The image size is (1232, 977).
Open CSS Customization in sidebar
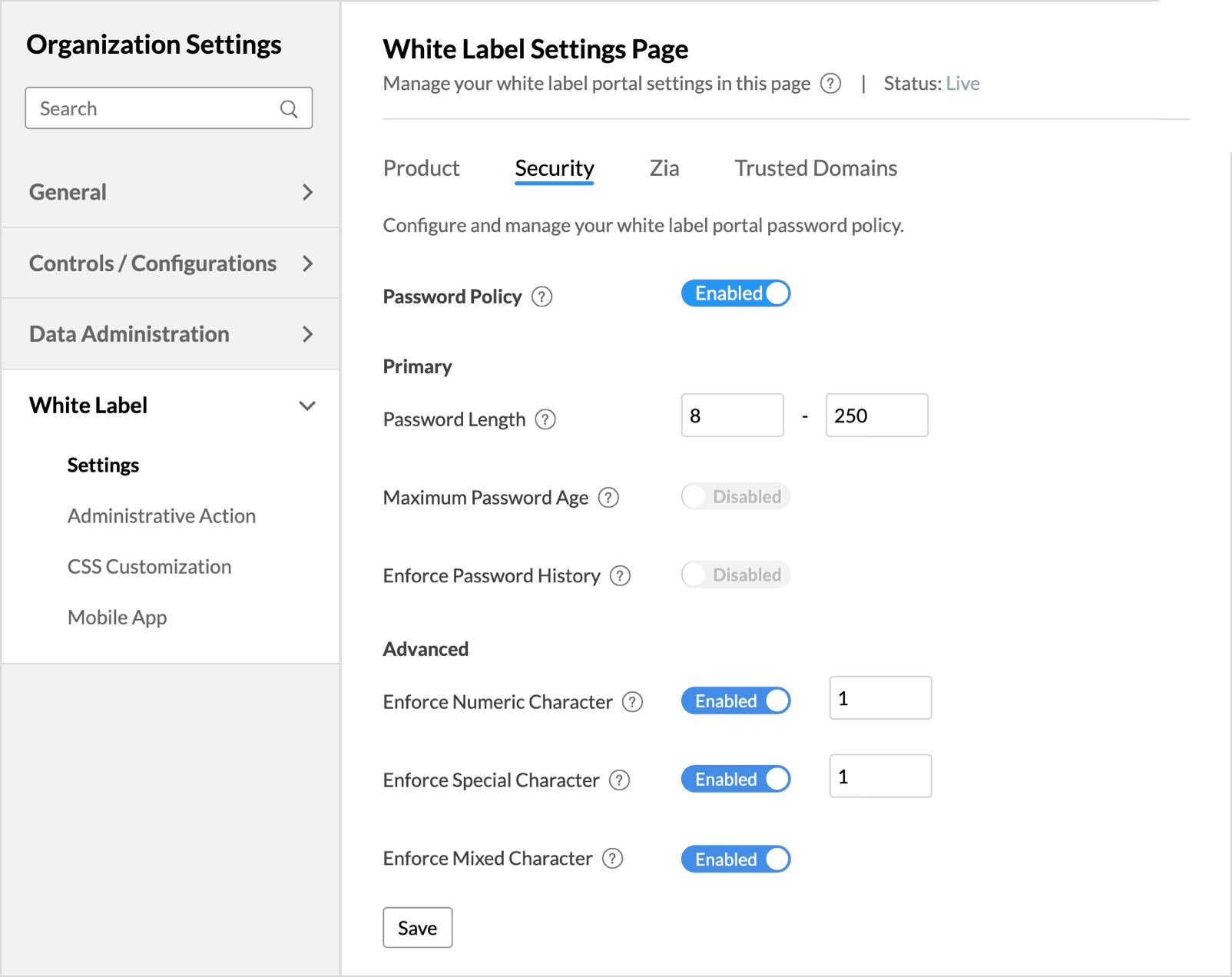coord(149,567)
